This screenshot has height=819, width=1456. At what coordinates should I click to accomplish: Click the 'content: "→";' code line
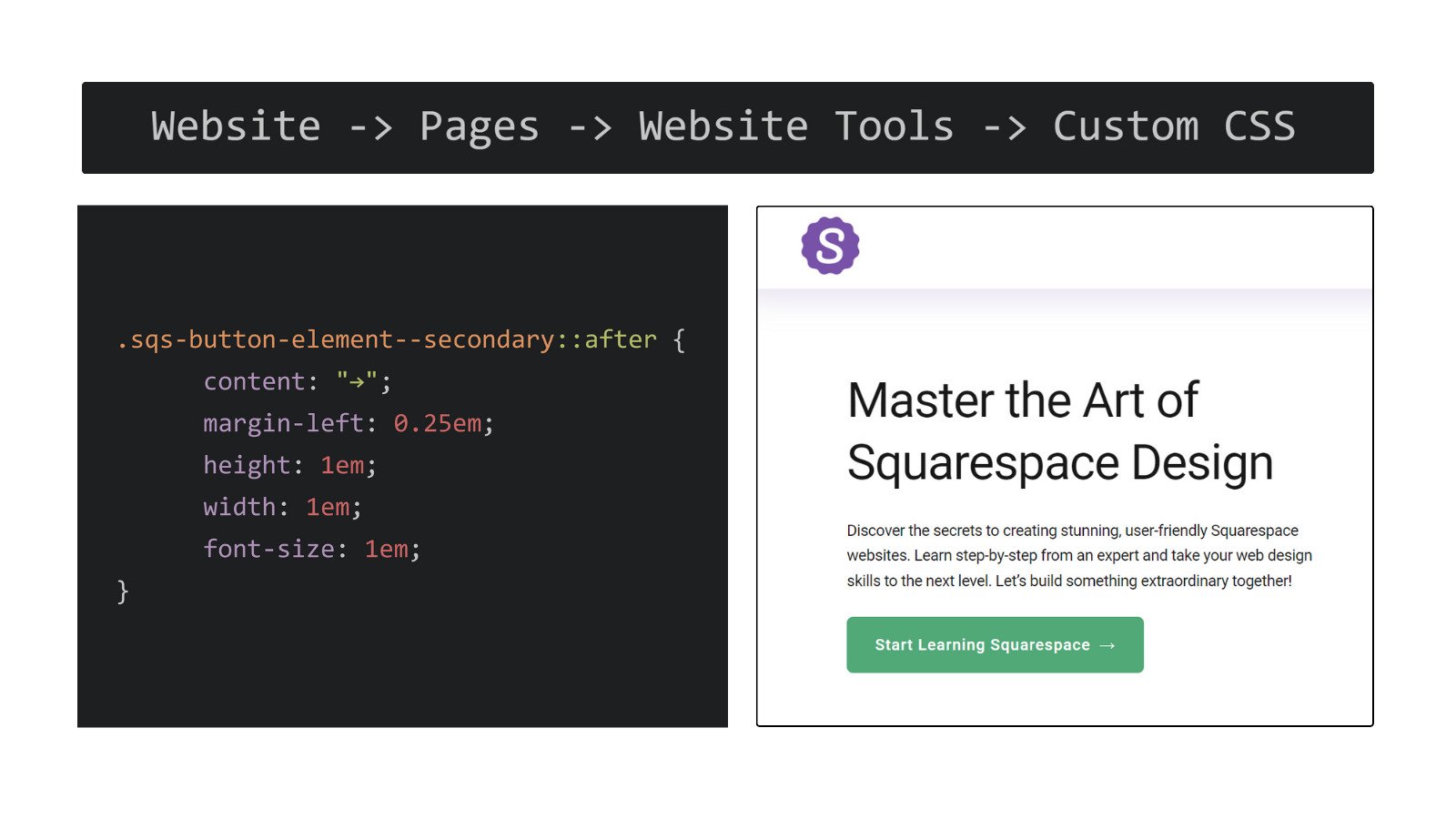pyautogui.click(x=297, y=381)
